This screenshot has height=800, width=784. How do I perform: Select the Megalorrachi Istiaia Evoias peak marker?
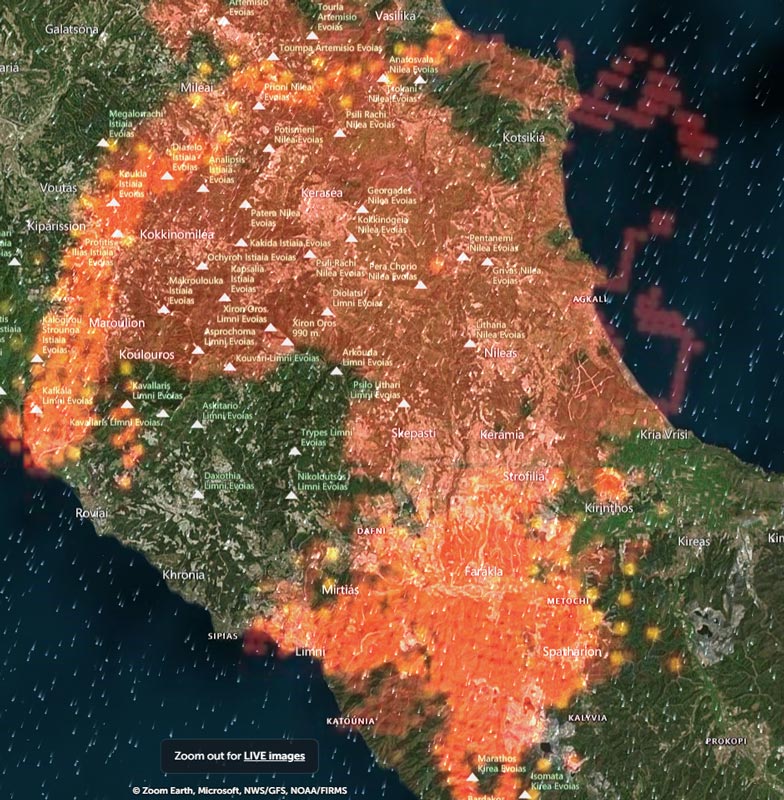click(103, 143)
